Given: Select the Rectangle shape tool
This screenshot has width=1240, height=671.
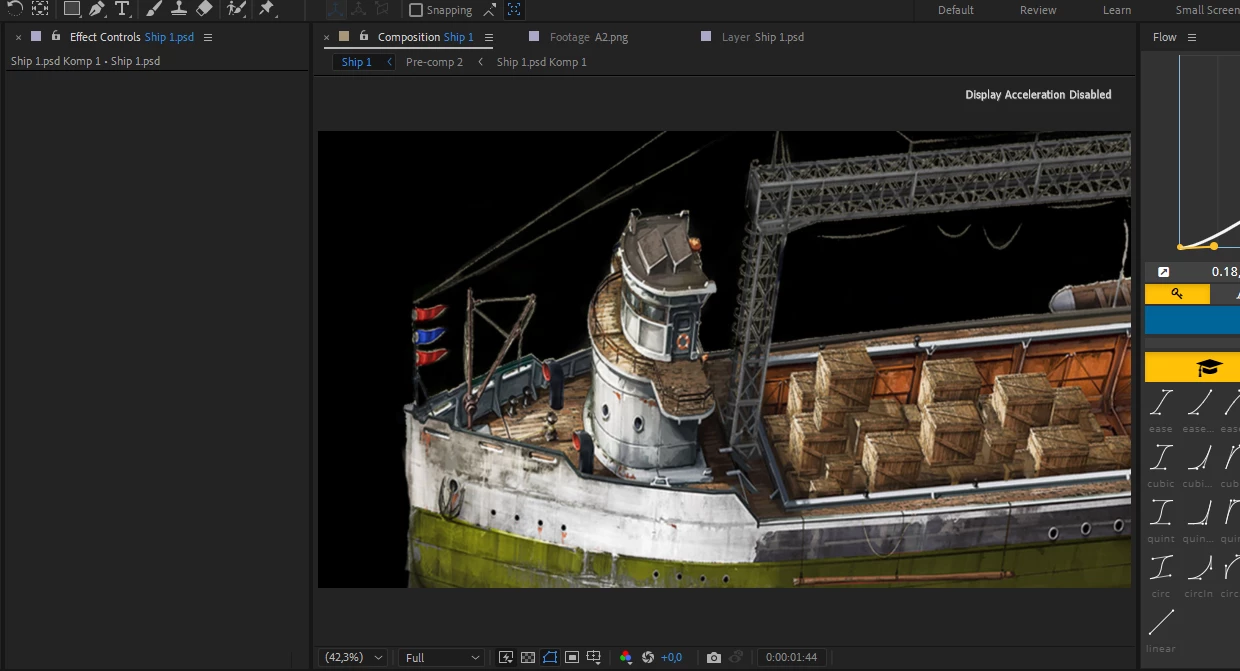Looking at the screenshot, I should tap(71, 9).
